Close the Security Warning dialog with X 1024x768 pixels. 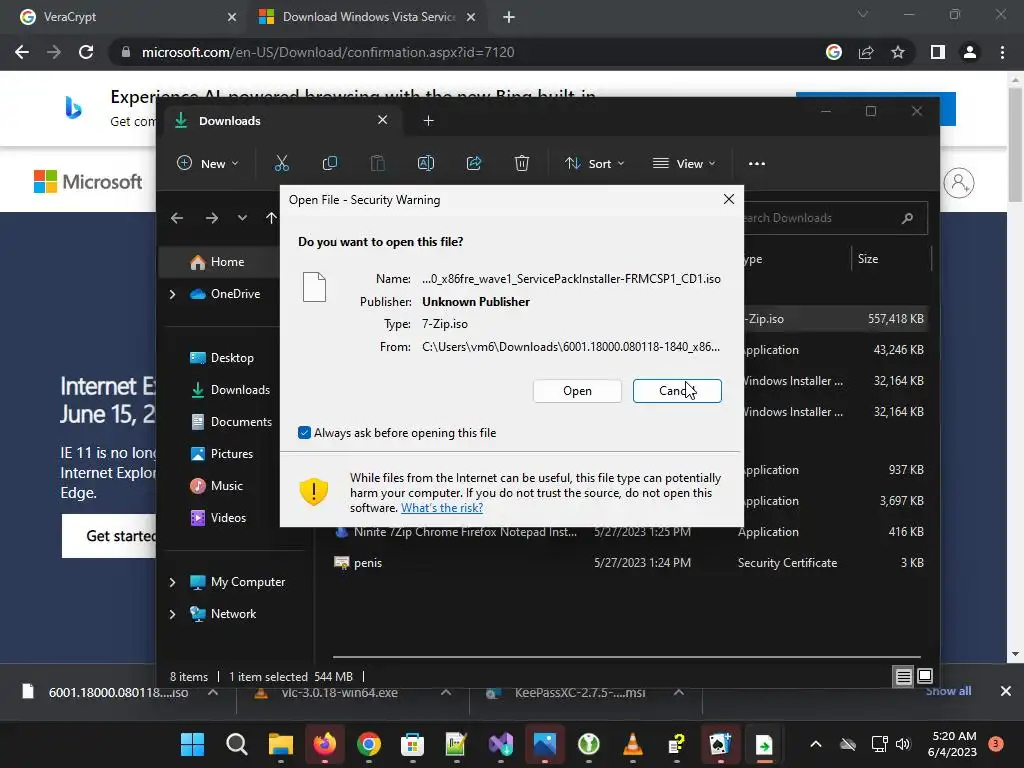click(729, 199)
